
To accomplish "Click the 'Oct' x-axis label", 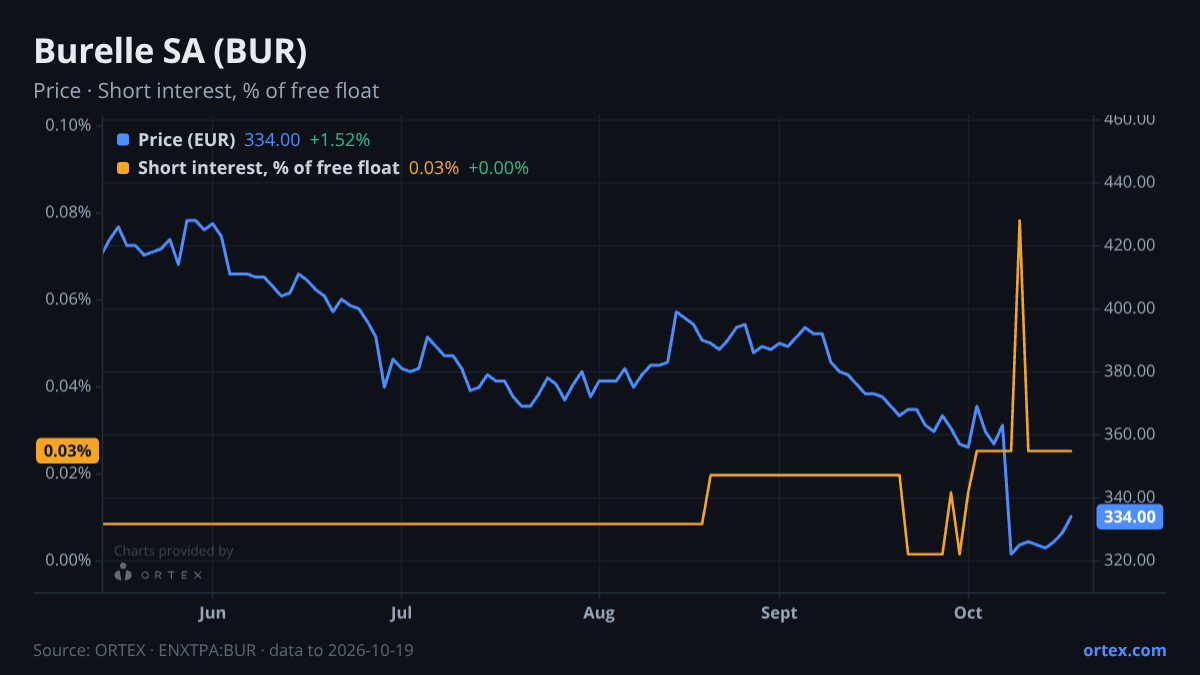I will click(x=968, y=613).
